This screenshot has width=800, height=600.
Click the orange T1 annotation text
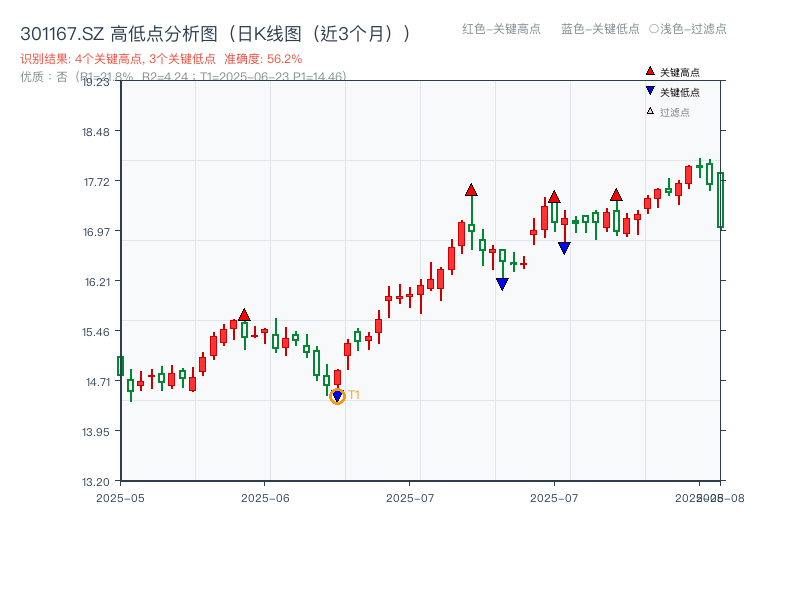click(x=353, y=392)
